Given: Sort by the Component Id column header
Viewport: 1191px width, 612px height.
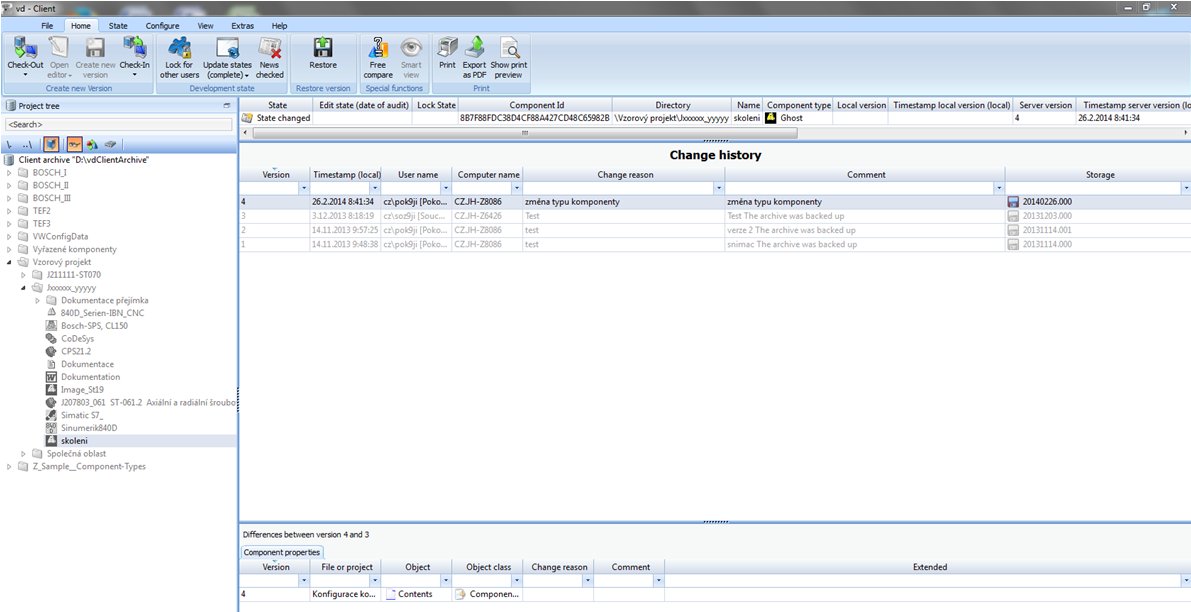Looking at the screenshot, I should (x=536, y=106).
